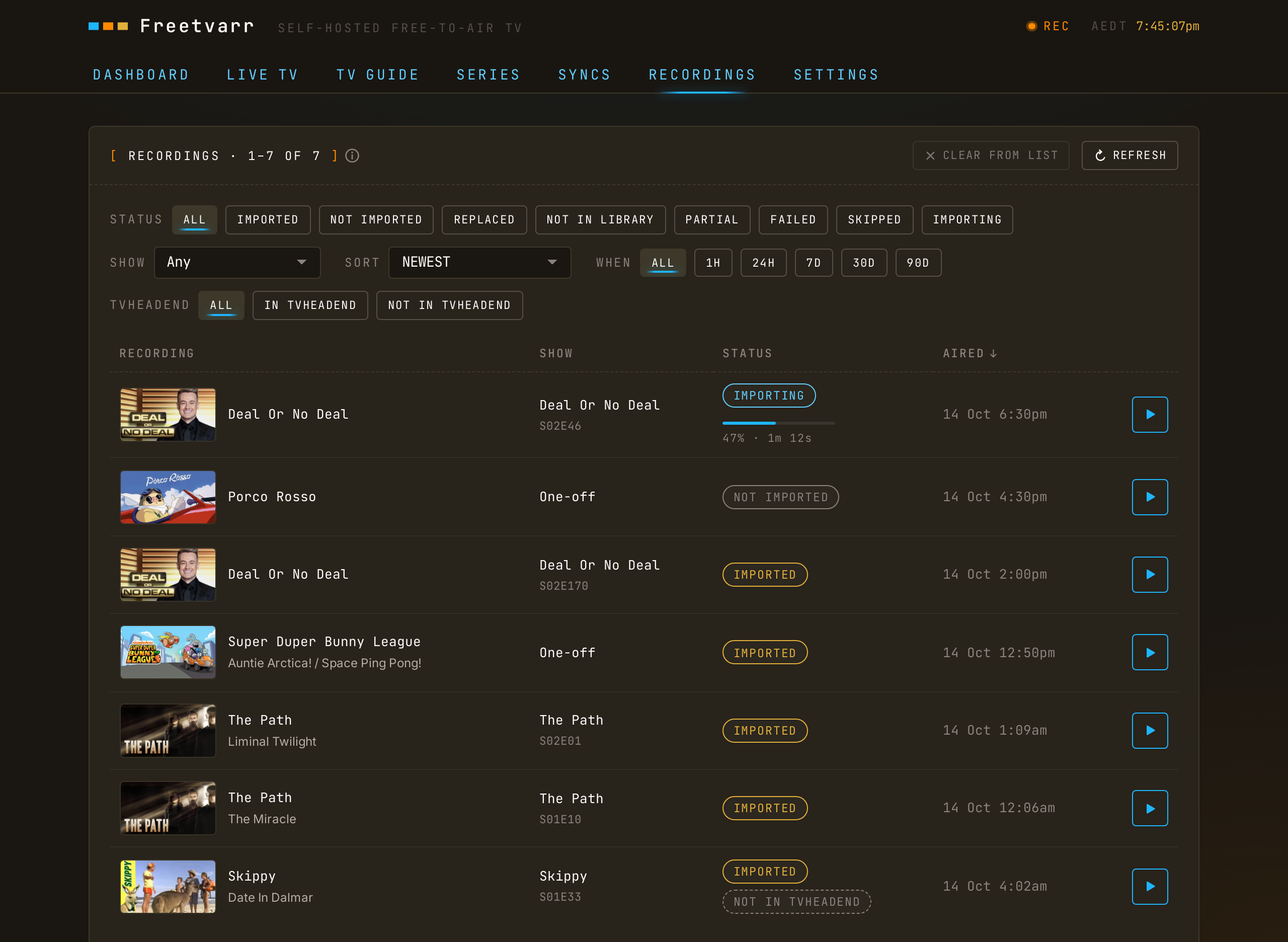Click the Not In Tvheadend badge on Skippy
The image size is (1288, 942).
pos(796,902)
